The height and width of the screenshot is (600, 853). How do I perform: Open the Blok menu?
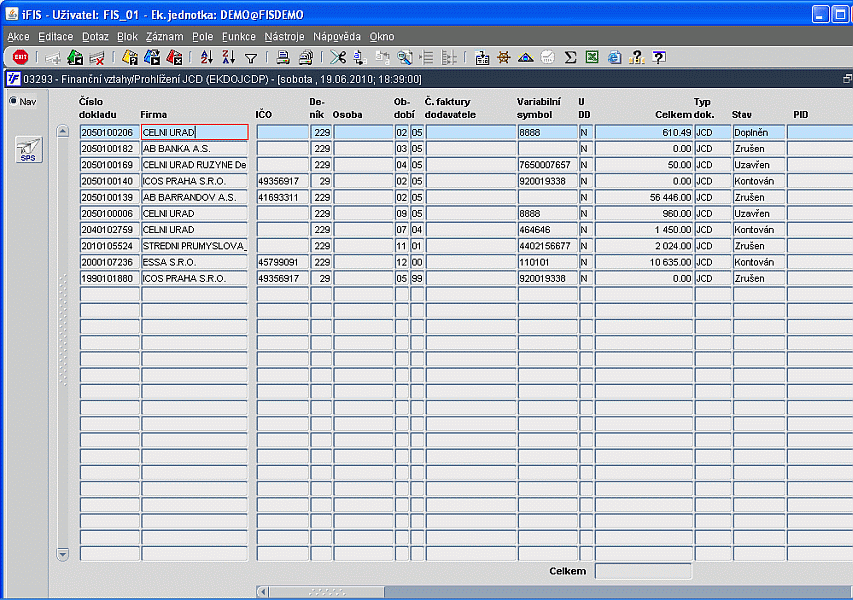[127, 36]
